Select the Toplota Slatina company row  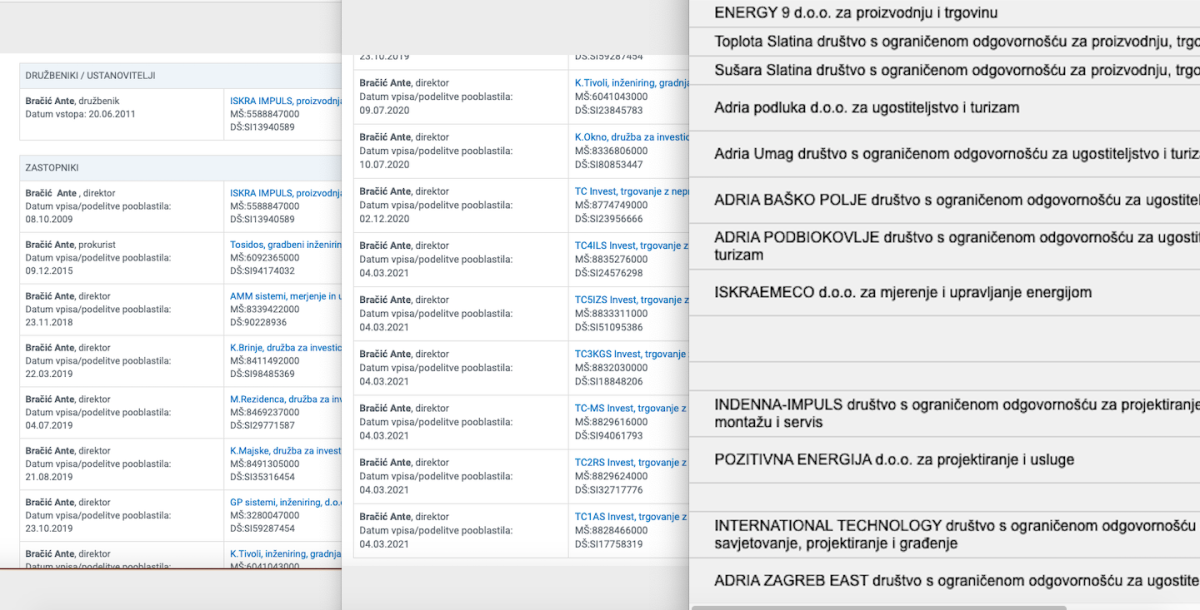(x=945, y=41)
